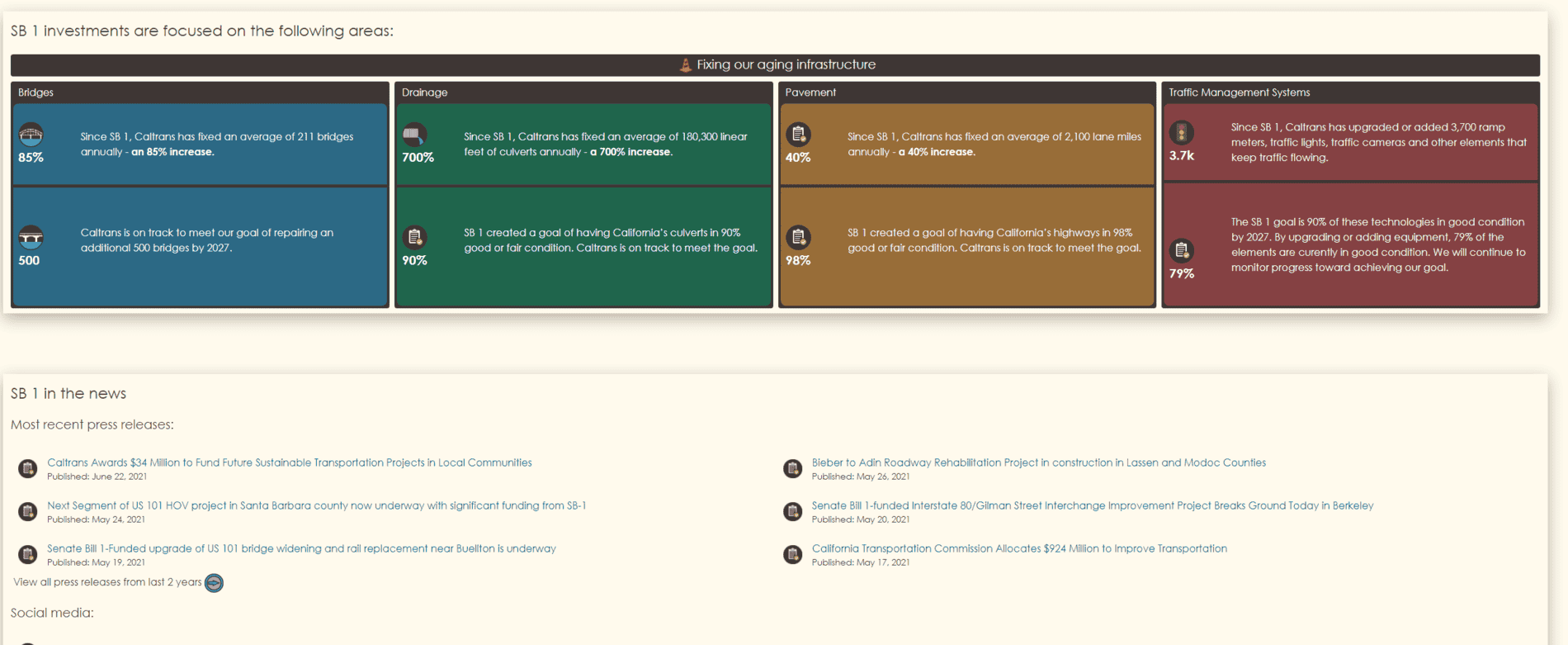Image resolution: width=1568 pixels, height=645 pixels.
Task: Open Bieber to Adin Roadway Rehabilitation release
Action: [1039, 462]
